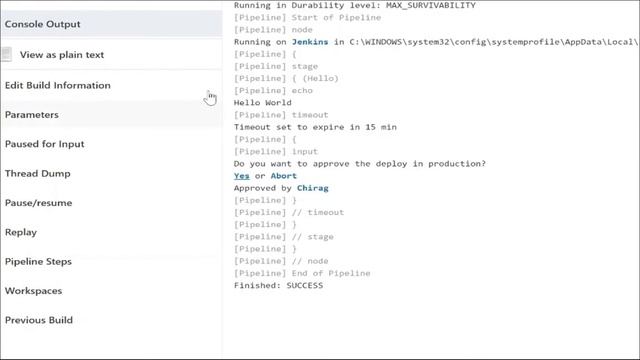Open Replay in sidebar

(x=21, y=232)
